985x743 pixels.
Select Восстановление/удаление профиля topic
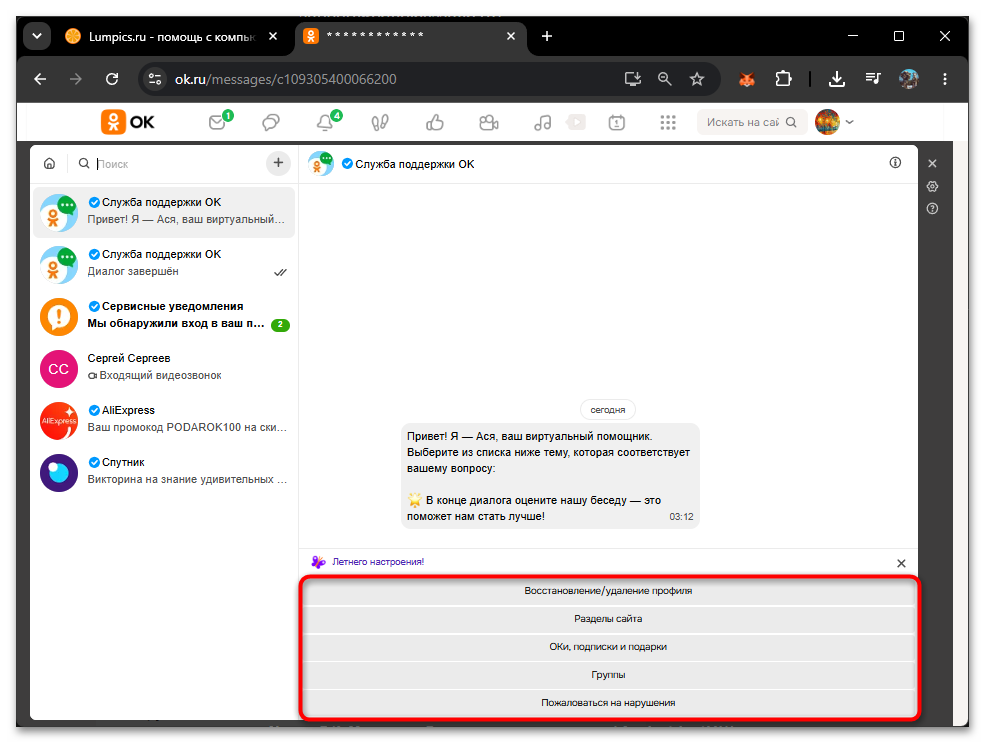click(608, 591)
